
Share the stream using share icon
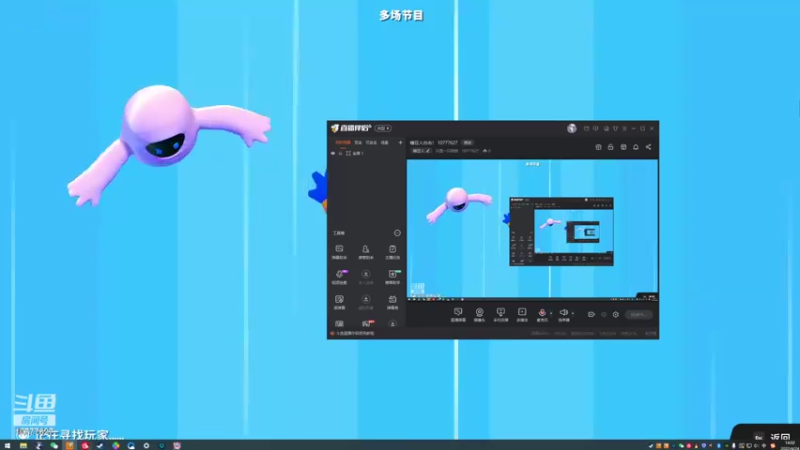click(648, 147)
